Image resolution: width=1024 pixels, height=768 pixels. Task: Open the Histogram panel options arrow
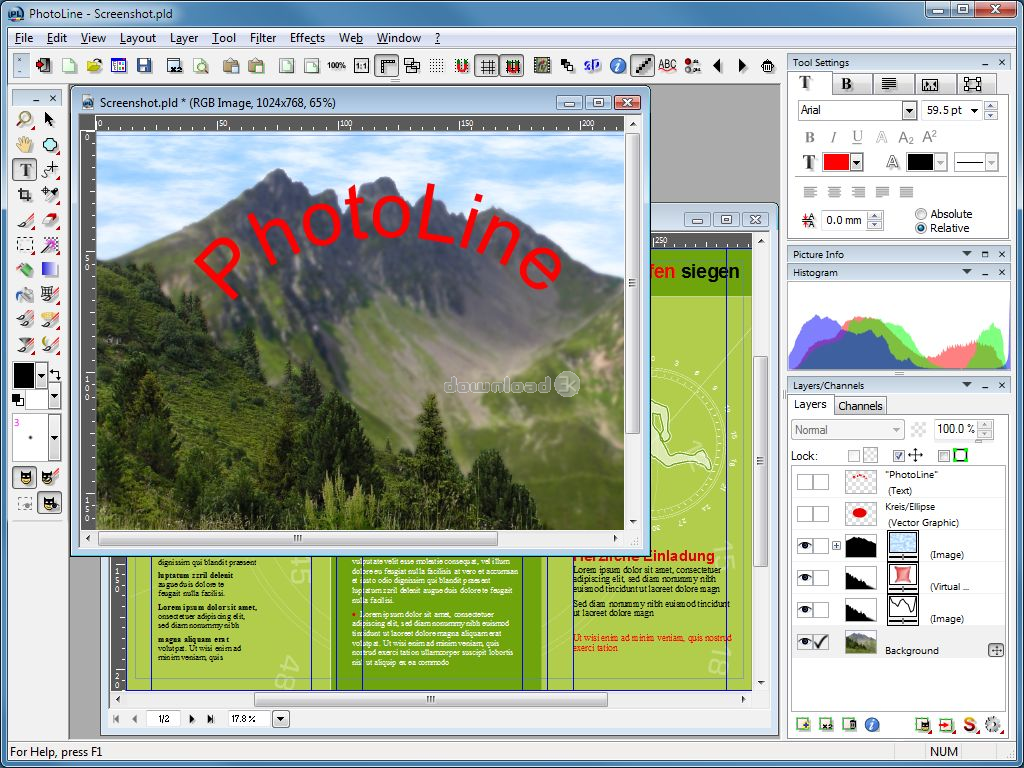(967, 272)
